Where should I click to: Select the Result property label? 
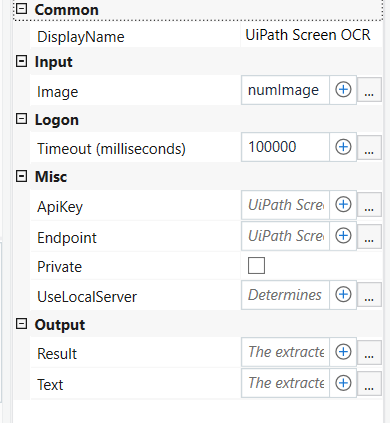tap(57, 354)
